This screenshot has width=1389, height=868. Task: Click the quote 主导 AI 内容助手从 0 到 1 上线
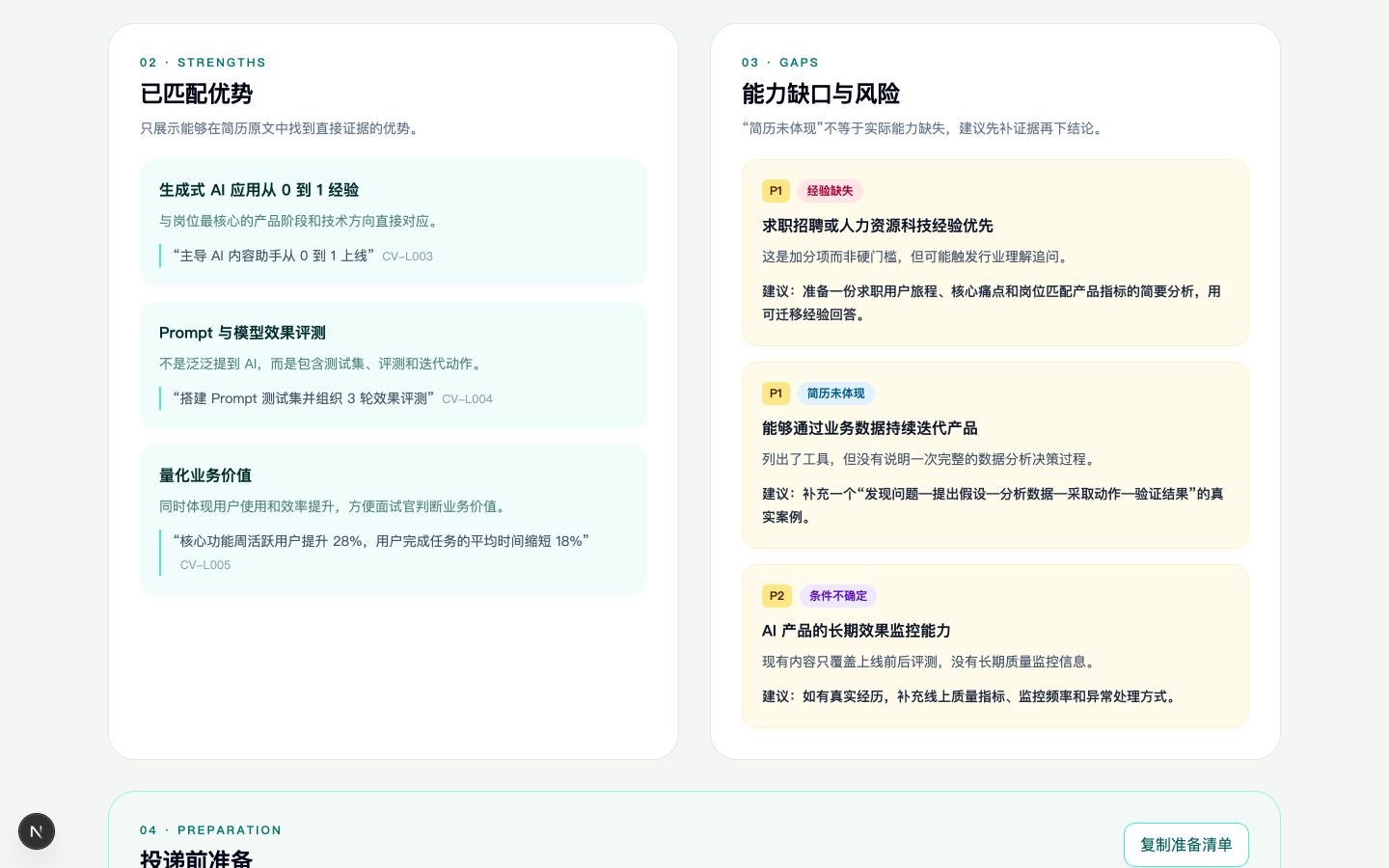[273, 256]
